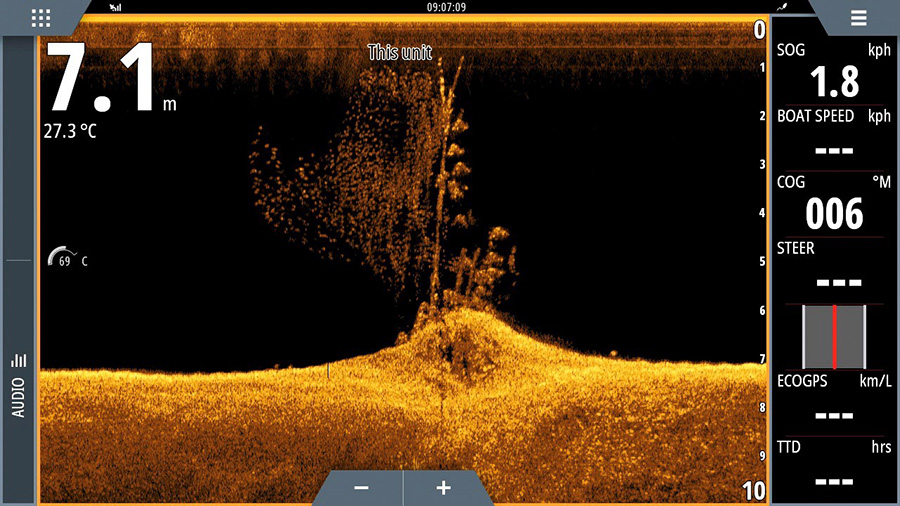
Task: Open the hamburger menu at top right
Action: pyautogui.click(x=858, y=18)
